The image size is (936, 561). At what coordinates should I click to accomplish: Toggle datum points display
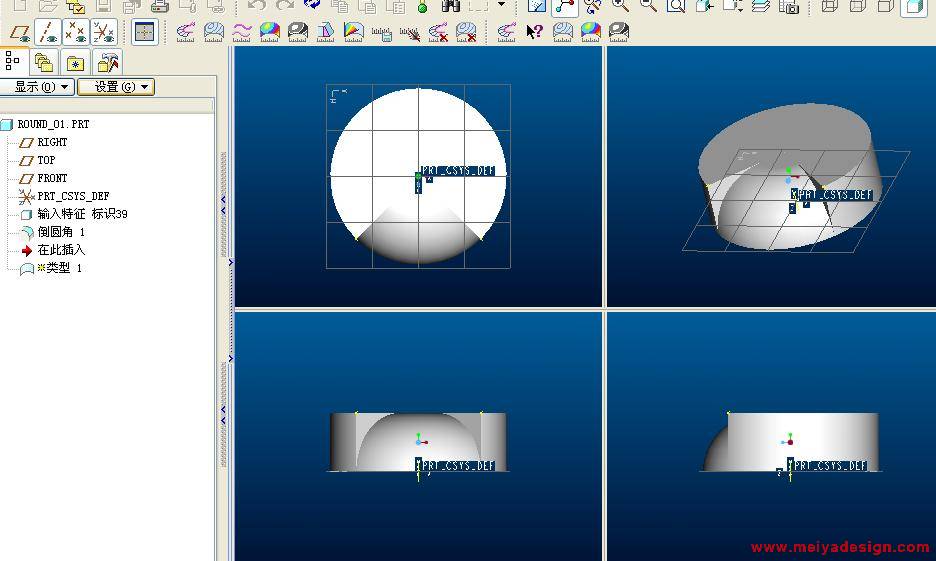pos(75,32)
